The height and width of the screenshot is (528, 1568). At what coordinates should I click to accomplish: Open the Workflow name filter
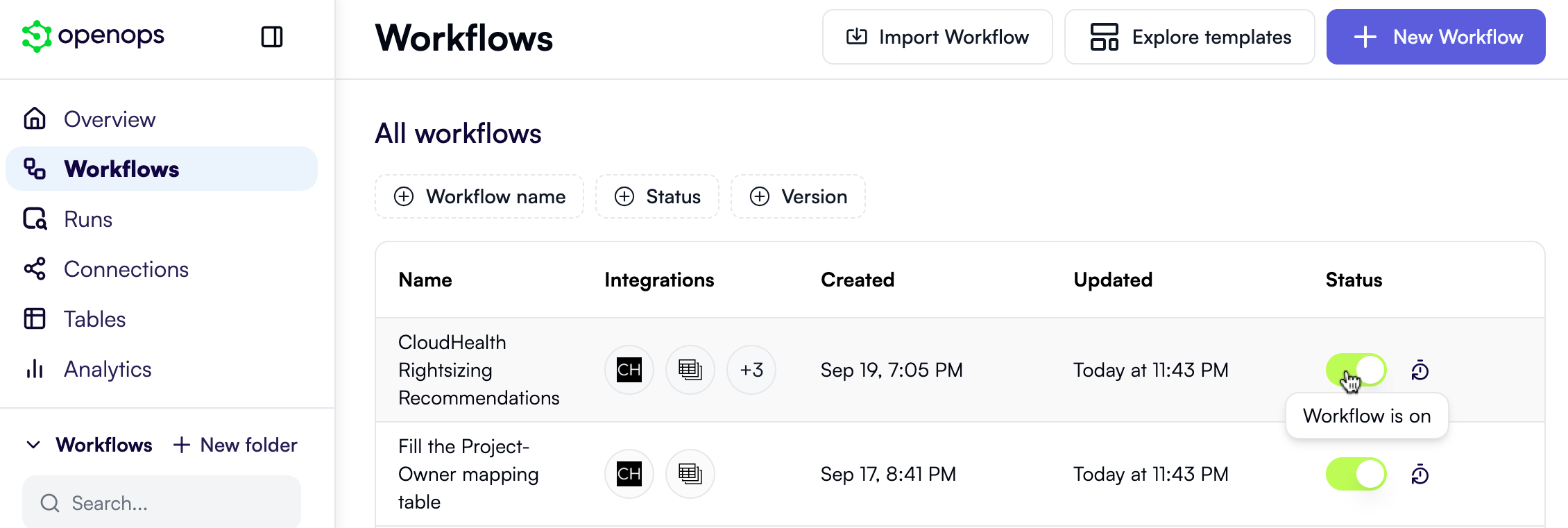[479, 196]
